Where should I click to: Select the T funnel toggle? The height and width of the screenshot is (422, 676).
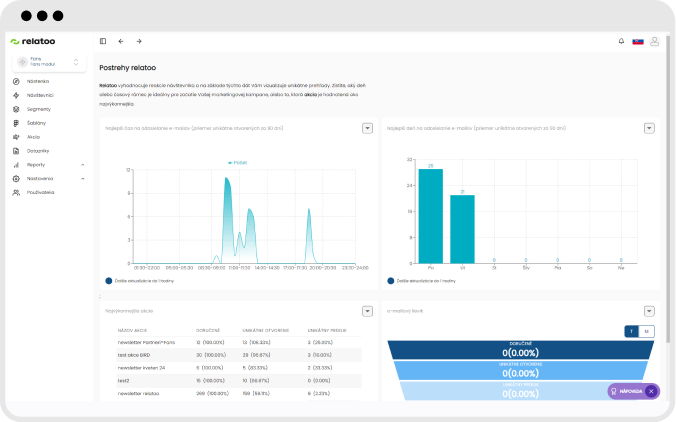[632, 331]
